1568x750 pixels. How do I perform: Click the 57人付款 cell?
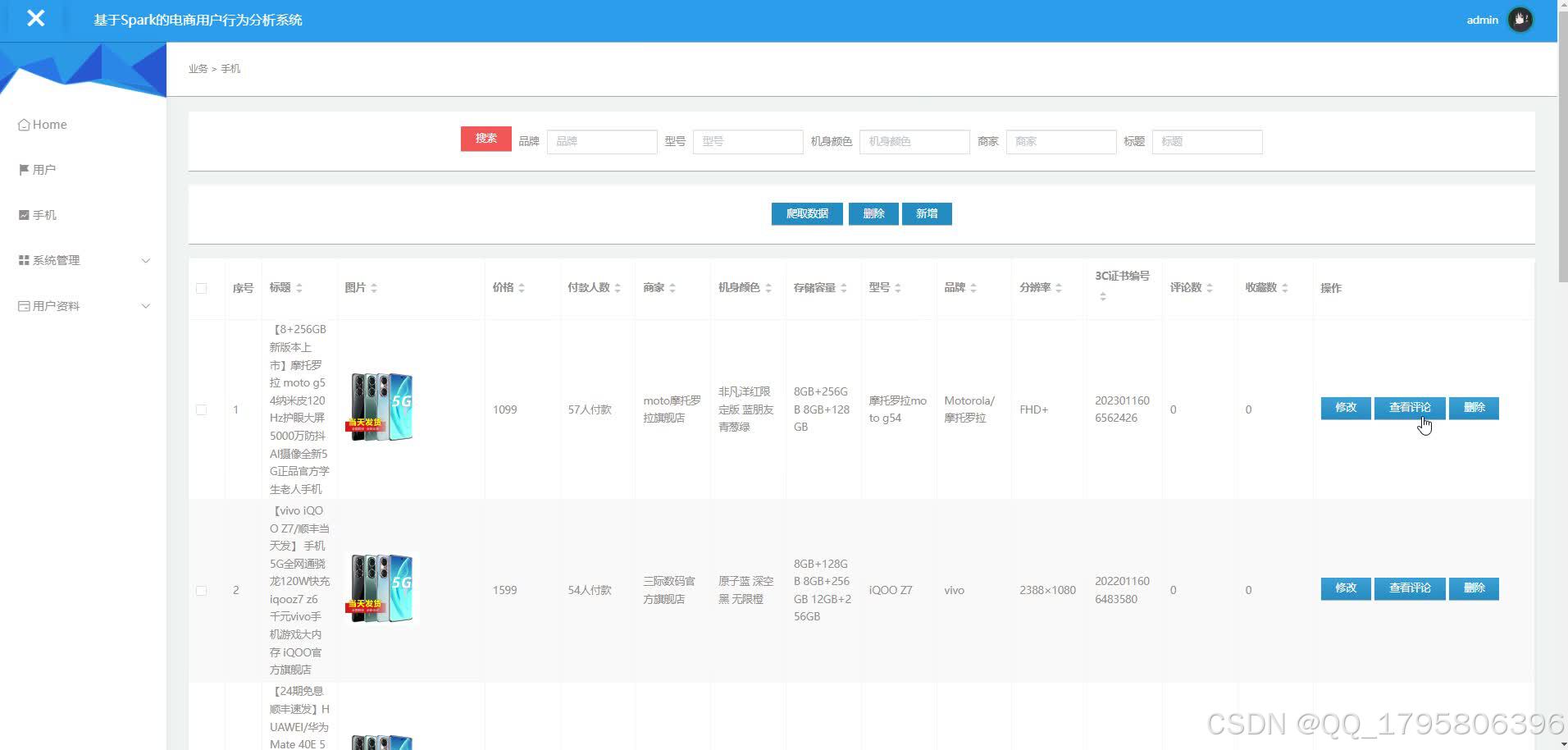[590, 409]
